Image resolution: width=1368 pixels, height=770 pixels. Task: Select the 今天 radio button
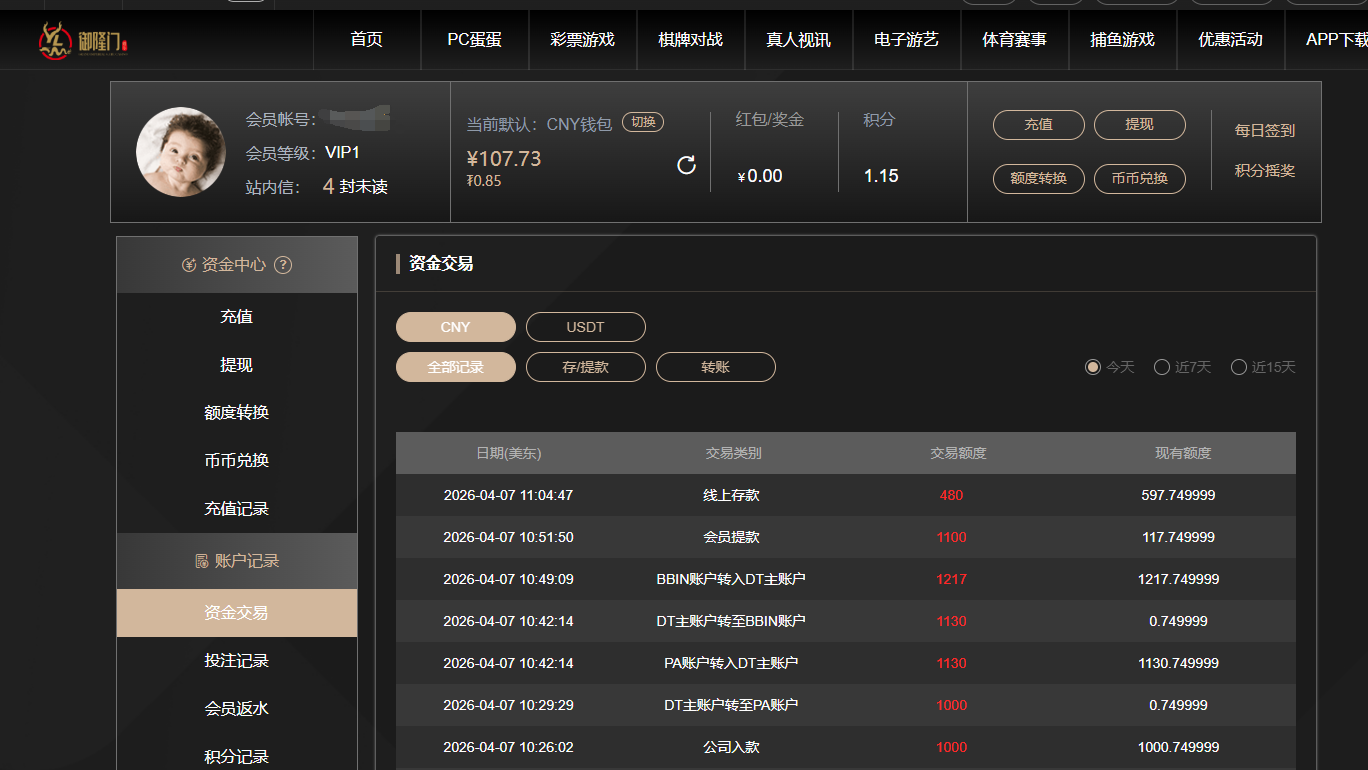click(1092, 367)
